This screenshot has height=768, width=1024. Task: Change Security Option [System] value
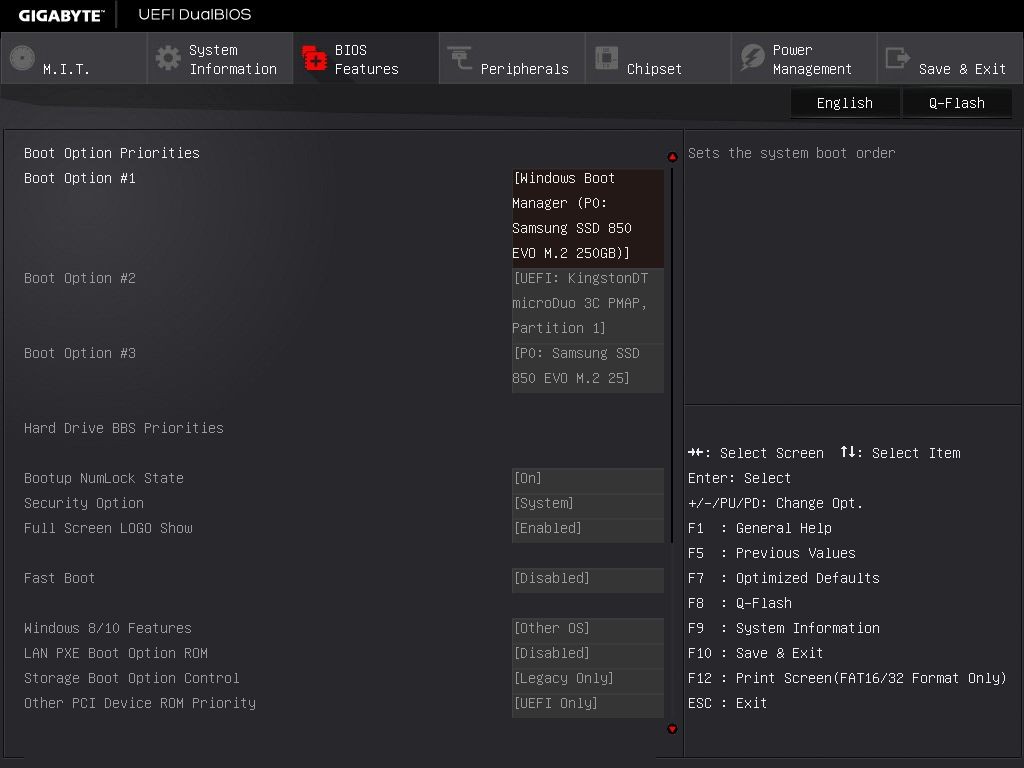[588, 503]
